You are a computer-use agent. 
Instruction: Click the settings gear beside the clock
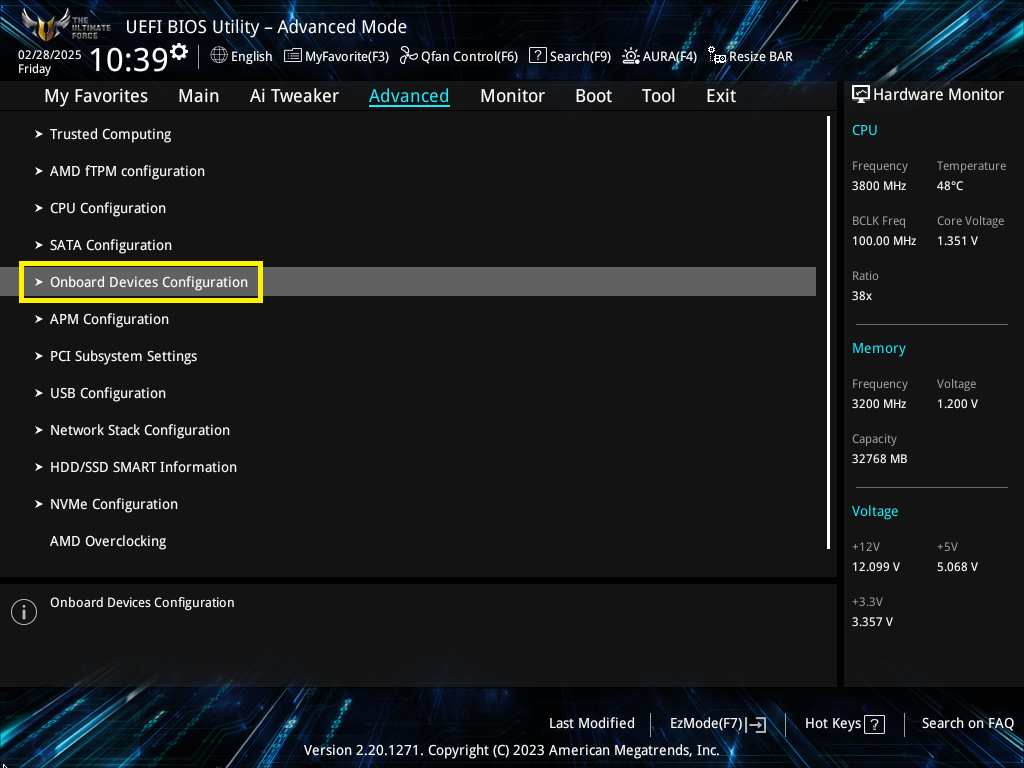(x=179, y=52)
